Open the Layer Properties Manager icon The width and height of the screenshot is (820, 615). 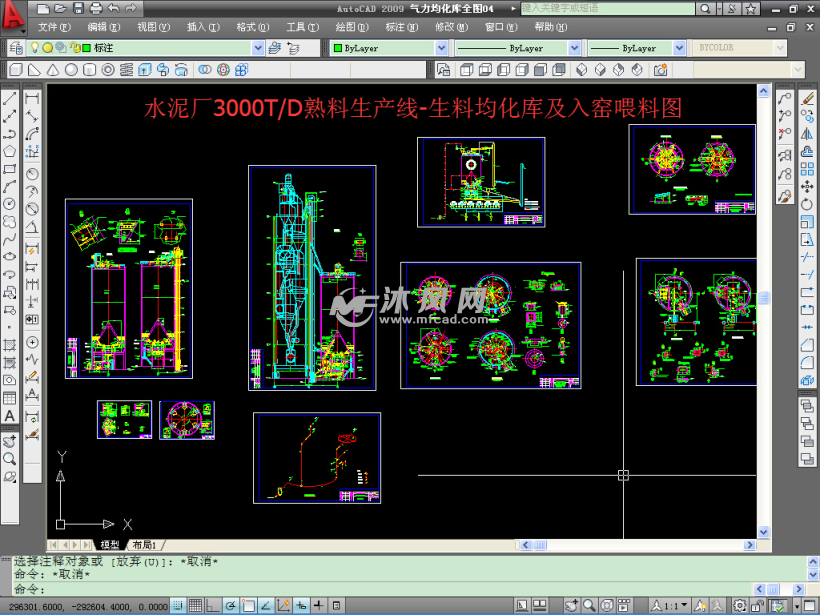tap(16, 48)
